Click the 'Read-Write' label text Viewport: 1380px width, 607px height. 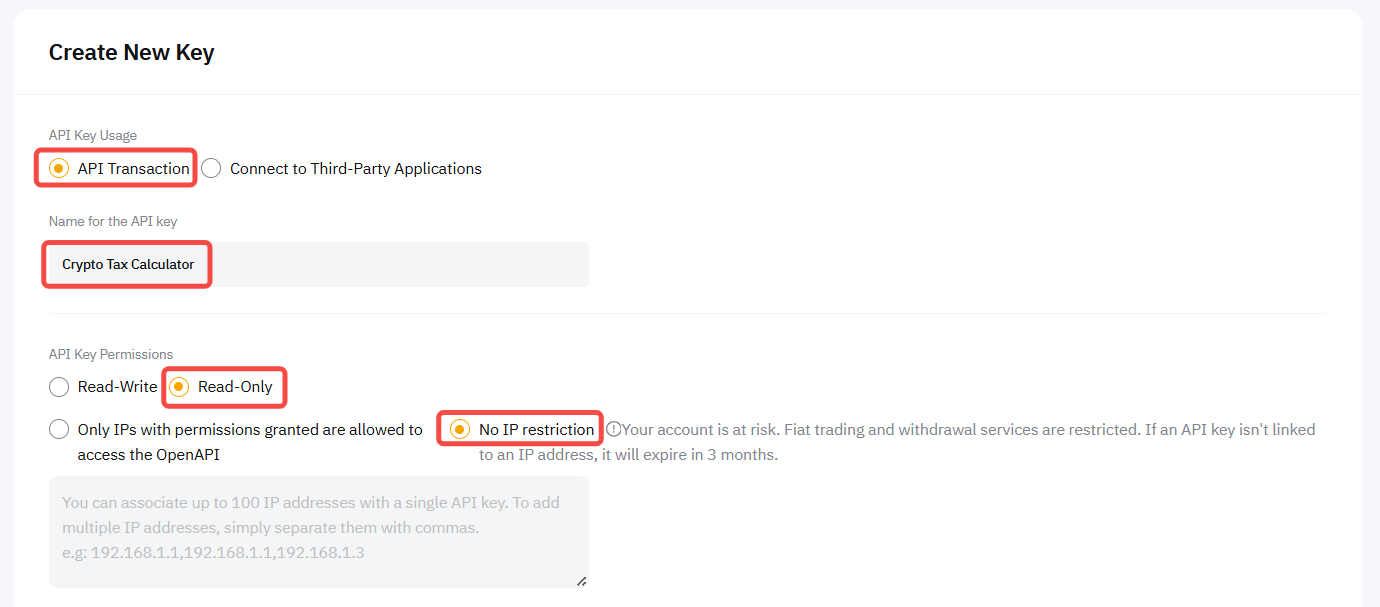pyautogui.click(x=117, y=387)
